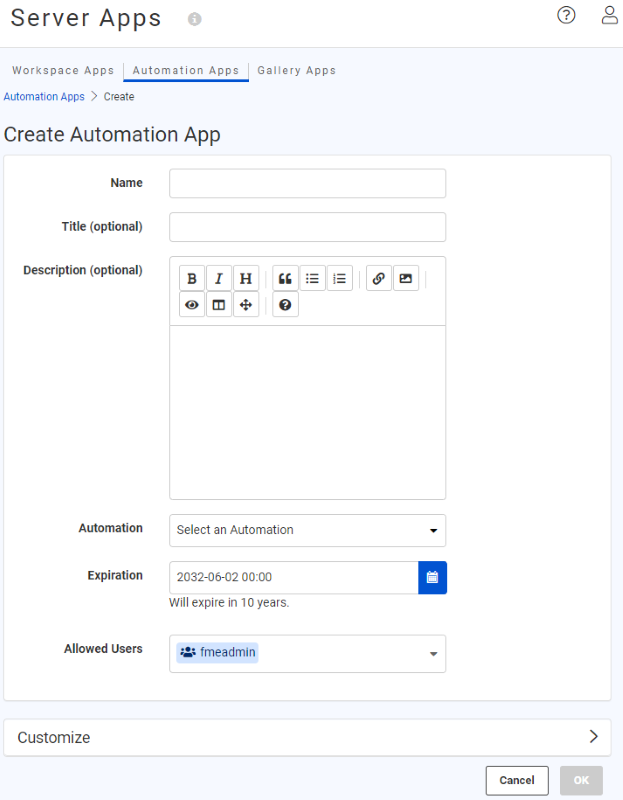Open the calendar picker for Expiration
The height and width of the screenshot is (800, 623).
click(x=432, y=577)
